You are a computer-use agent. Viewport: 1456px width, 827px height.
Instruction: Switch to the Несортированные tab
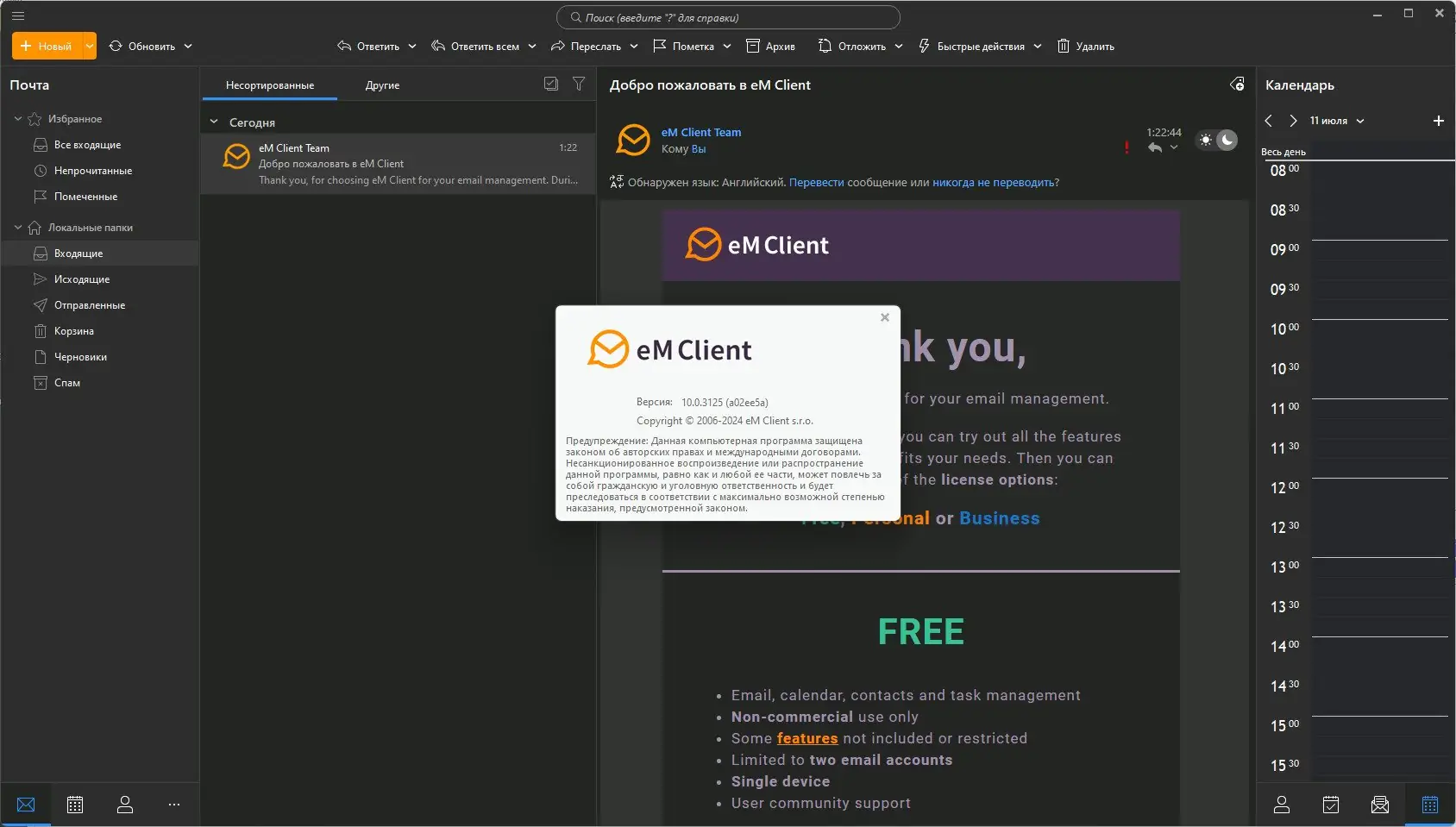(x=270, y=85)
